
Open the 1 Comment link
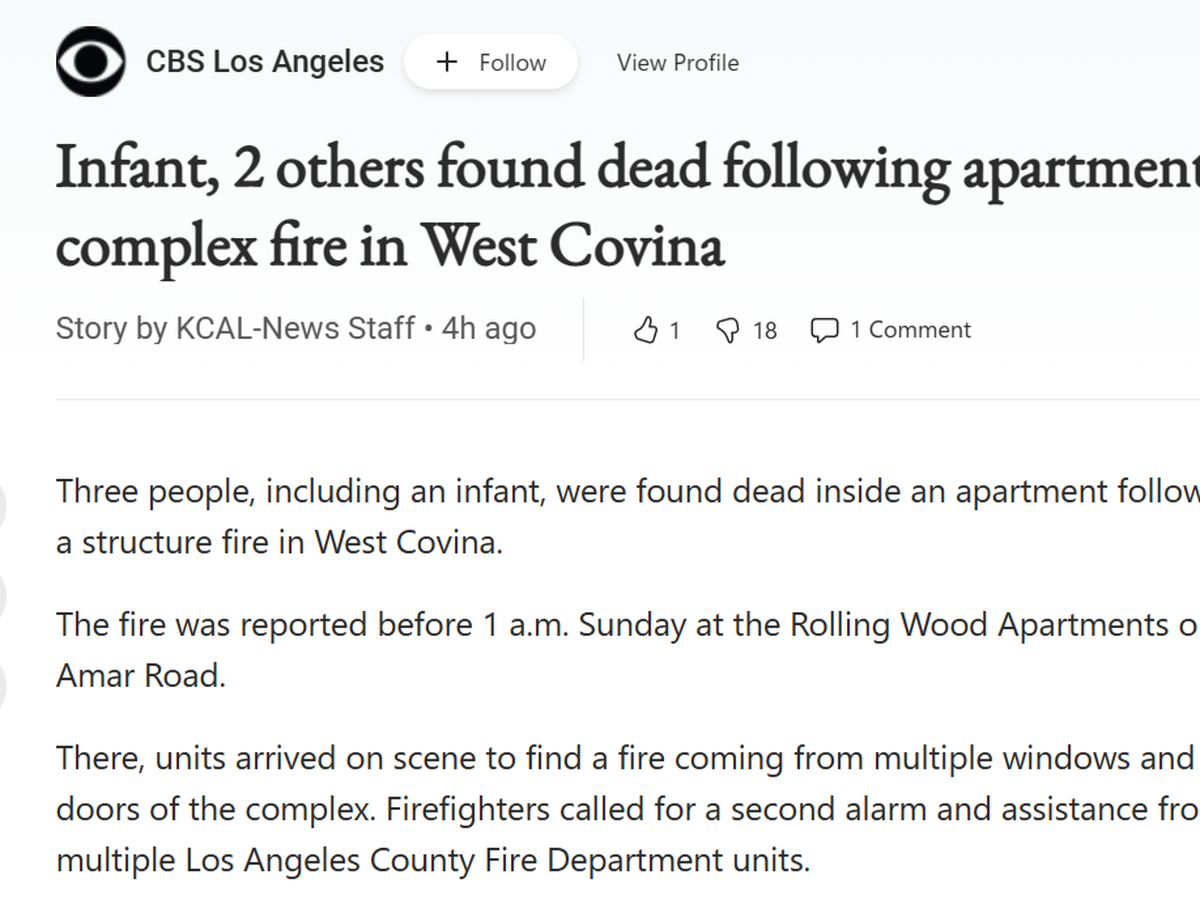click(910, 330)
